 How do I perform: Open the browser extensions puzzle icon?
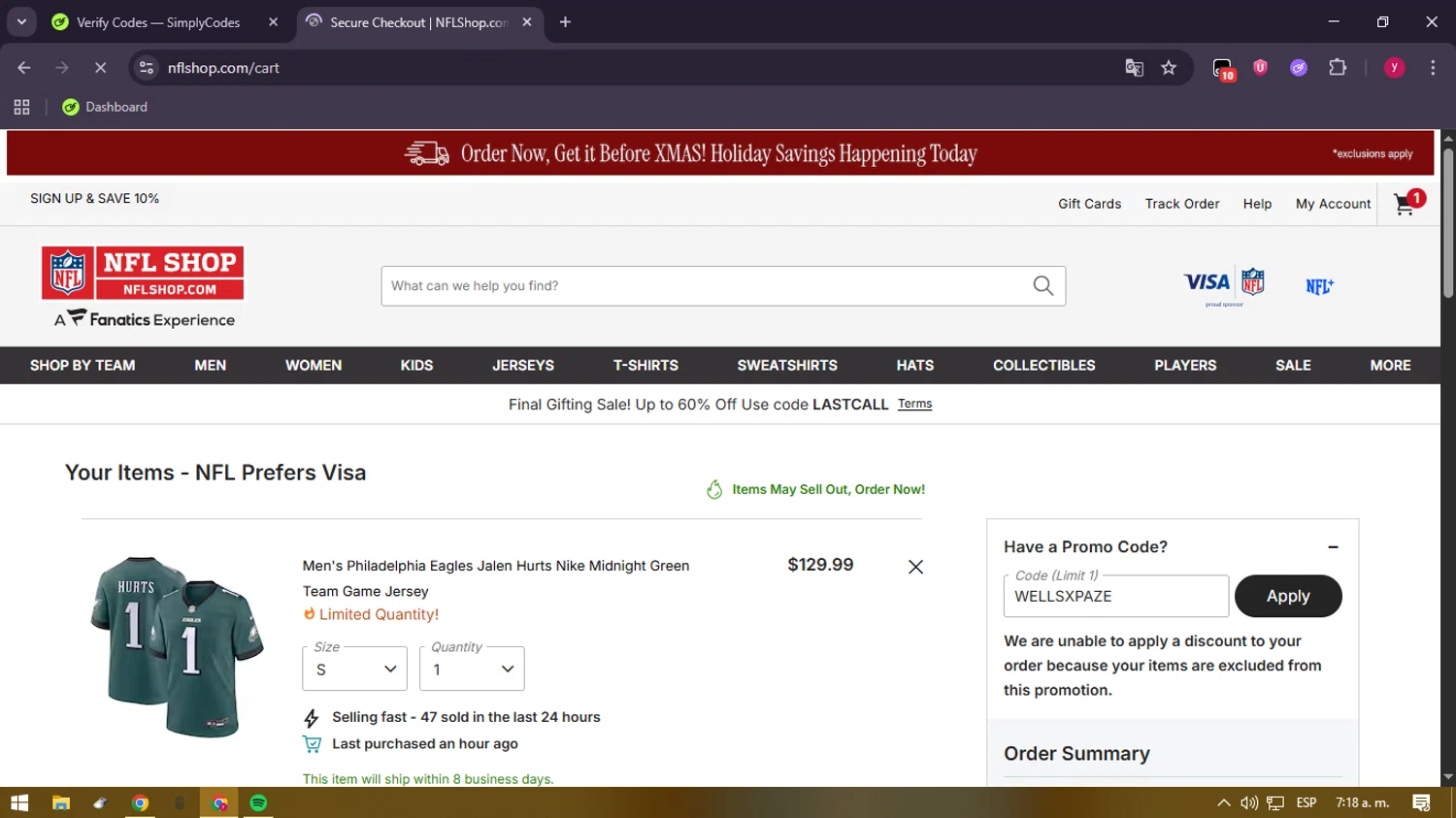pos(1338,68)
